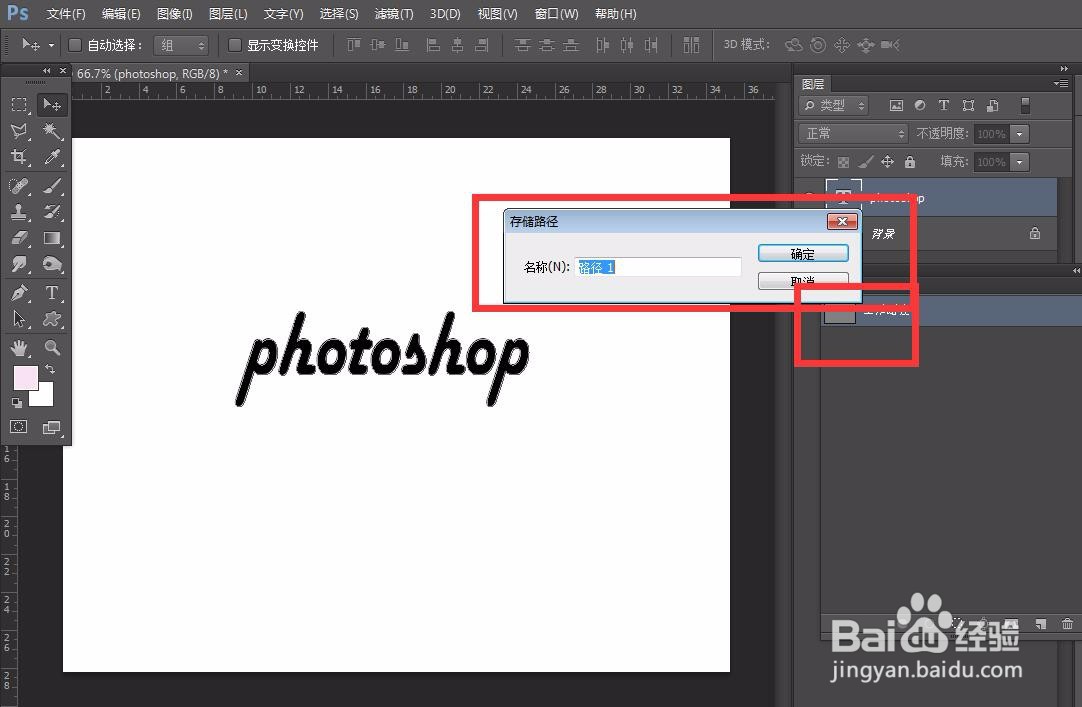Image resolution: width=1082 pixels, height=707 pixels.
Task: Filter layers by adjustment layers icon
Action: pos(920,106)
